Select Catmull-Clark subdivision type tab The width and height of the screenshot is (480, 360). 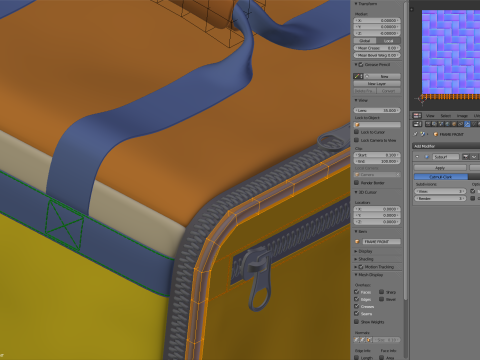(441, 177)
